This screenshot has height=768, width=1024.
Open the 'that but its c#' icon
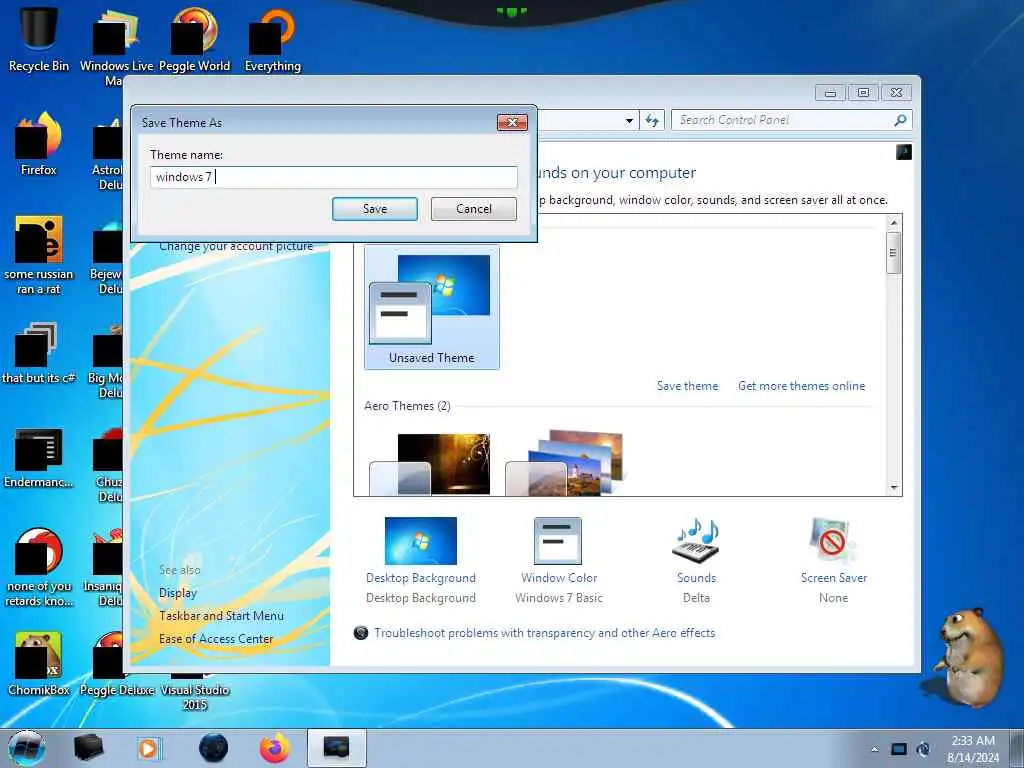39,353
